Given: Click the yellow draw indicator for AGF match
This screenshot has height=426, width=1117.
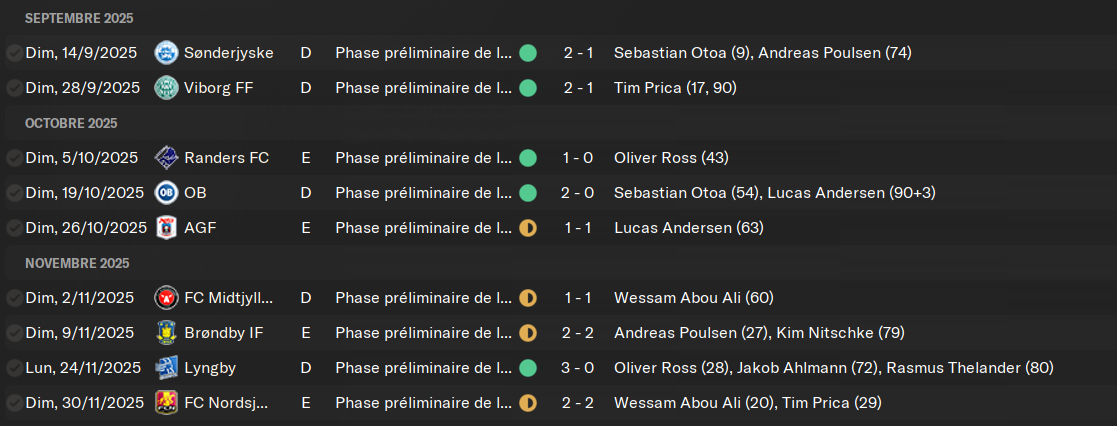Looking at the screenshot, I should click(528, 228).
